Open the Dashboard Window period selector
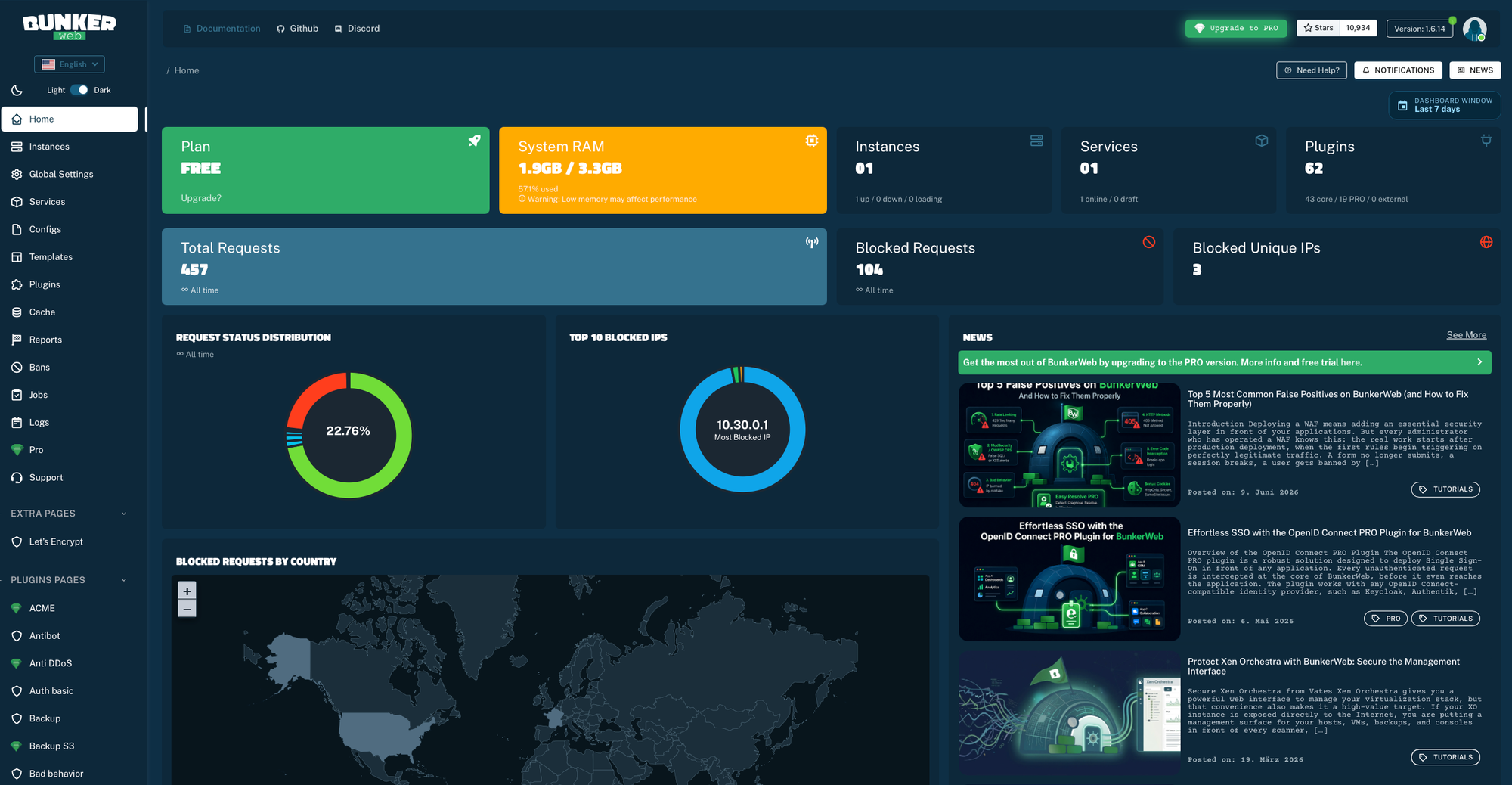The image size is (1512, 785). click(x=1444, y=105)
